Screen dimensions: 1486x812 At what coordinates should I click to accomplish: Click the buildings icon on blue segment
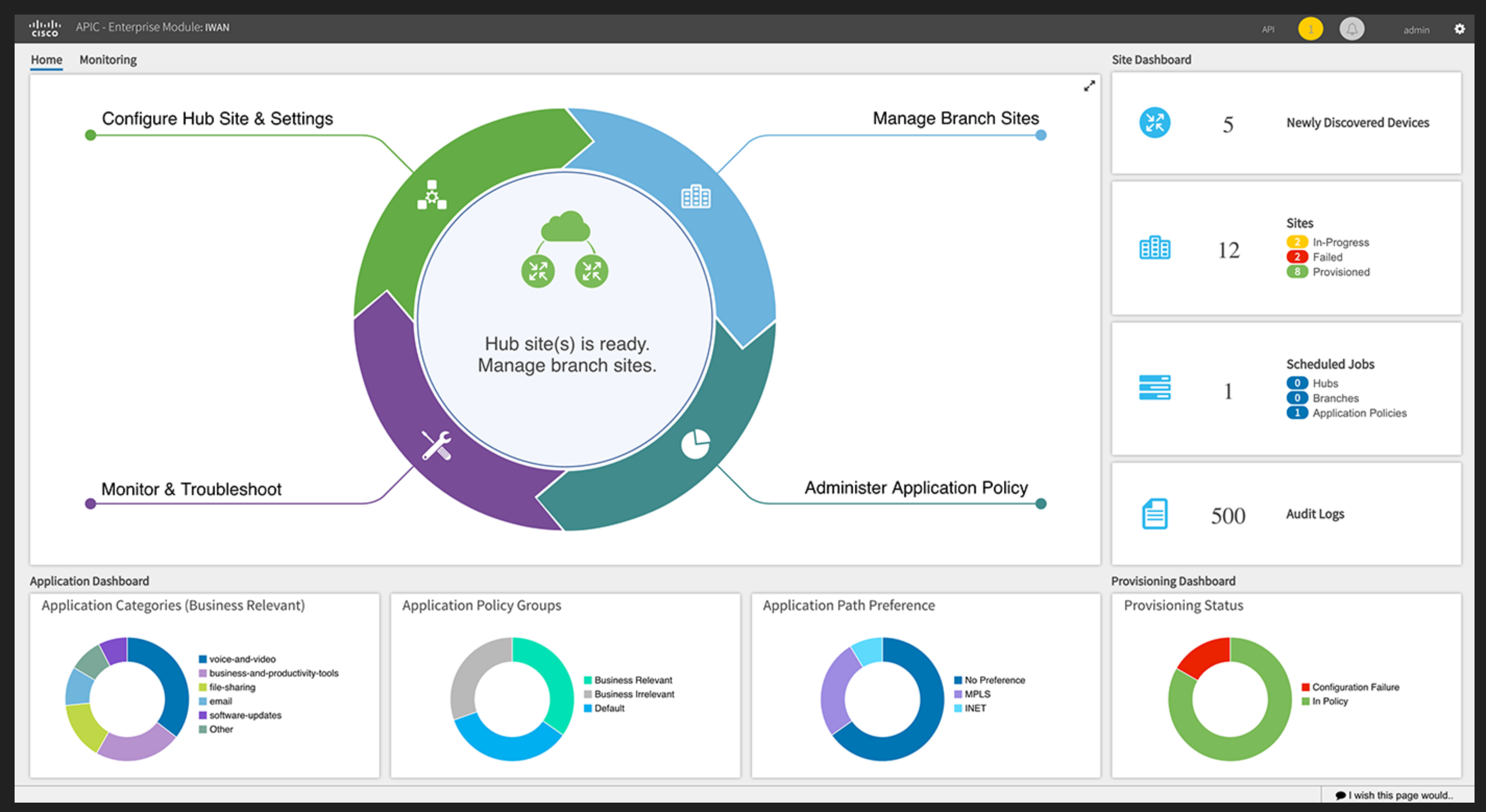tap(696, 196)
